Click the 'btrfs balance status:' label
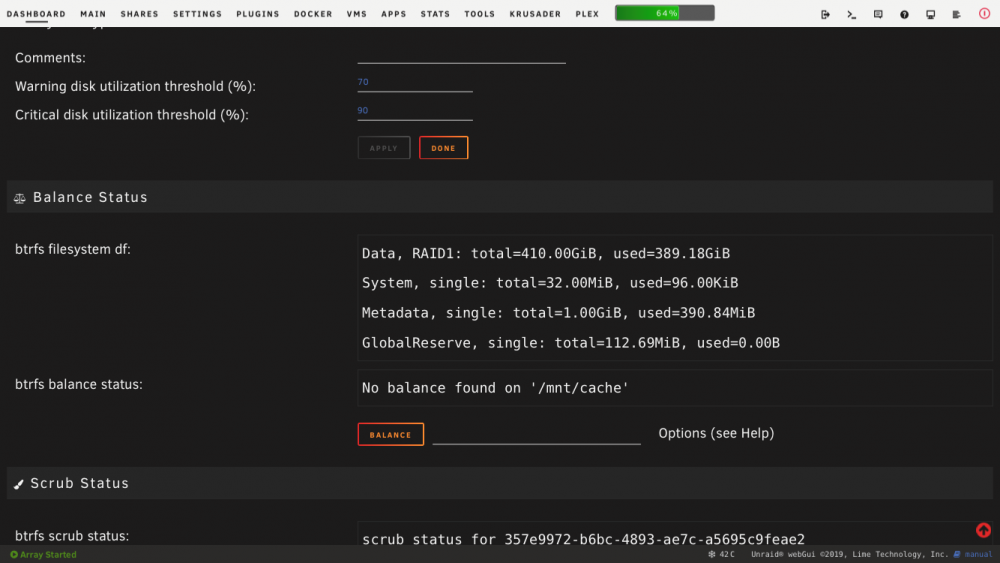Screen dimensions: 1000x563 pos(79,384)
